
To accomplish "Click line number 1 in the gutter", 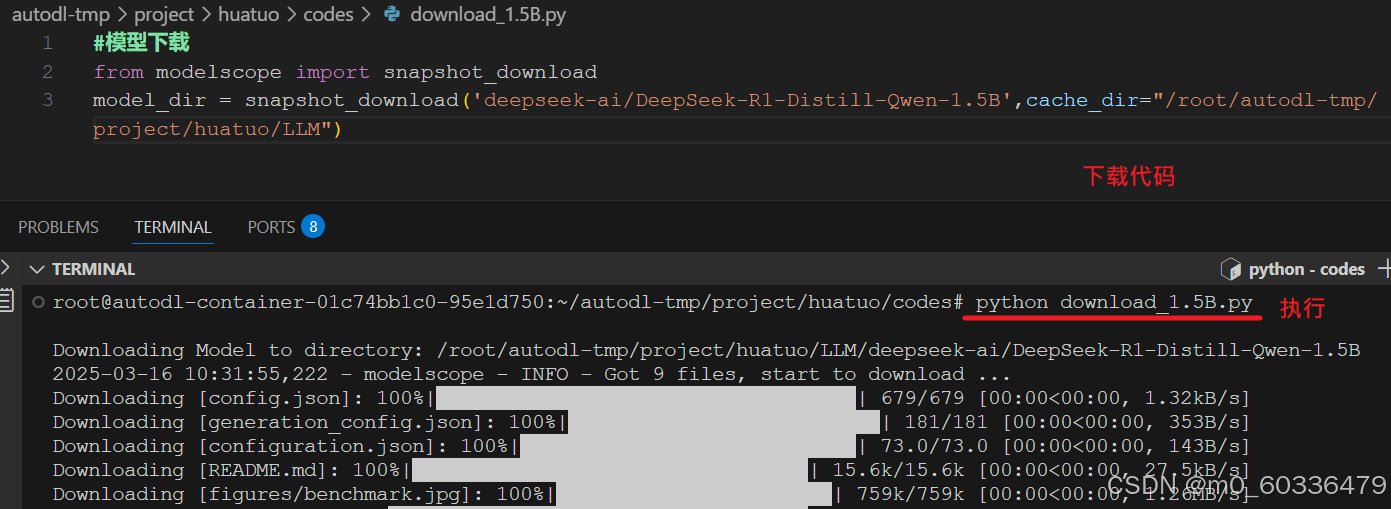I will point(47,43).
